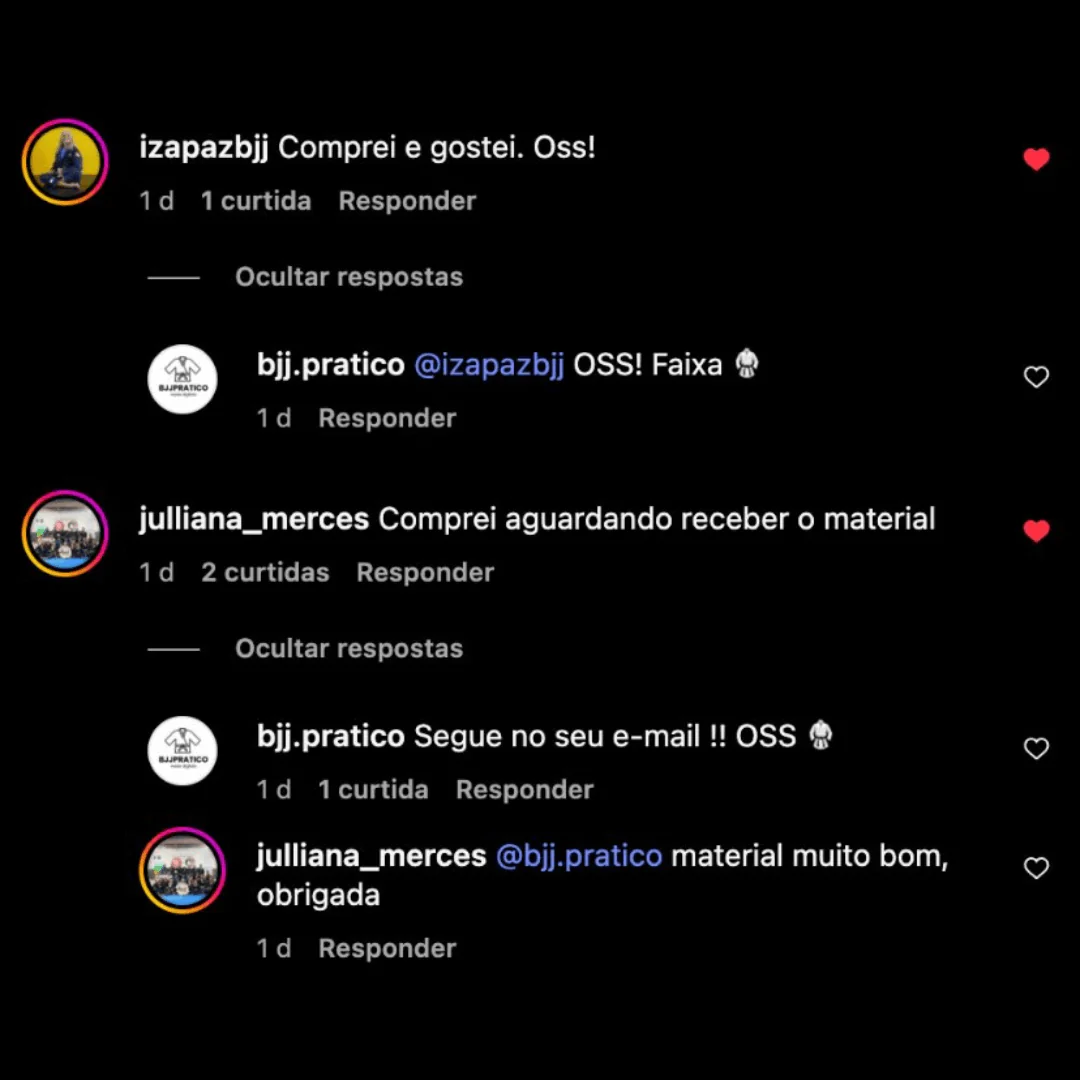Collapse replies under julliana_merces' comment

[x=349, y=648]
